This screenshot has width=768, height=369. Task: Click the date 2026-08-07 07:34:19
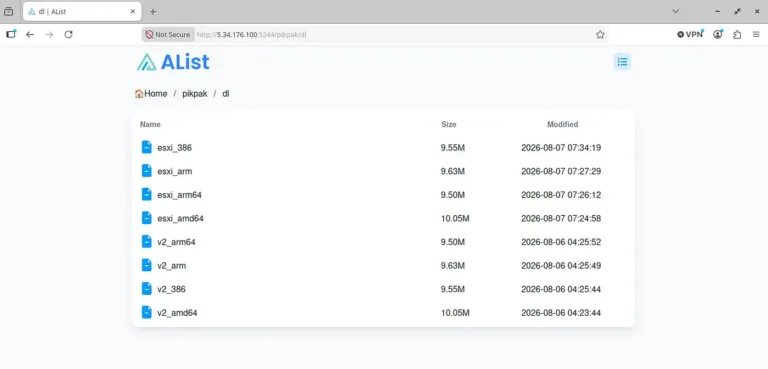coord(561,148)
